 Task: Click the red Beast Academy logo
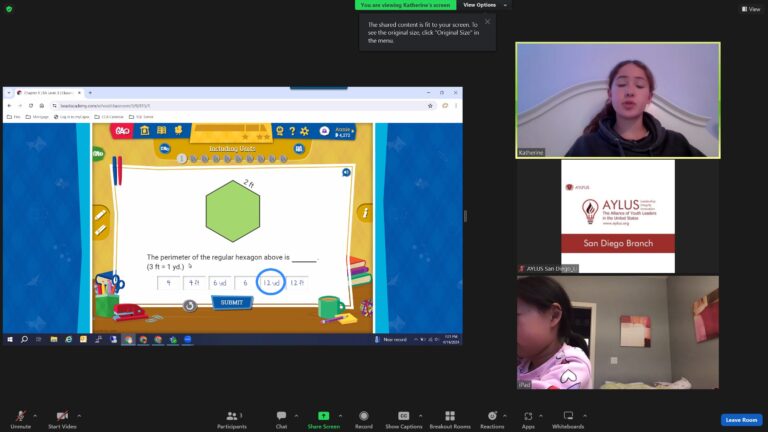122,131
